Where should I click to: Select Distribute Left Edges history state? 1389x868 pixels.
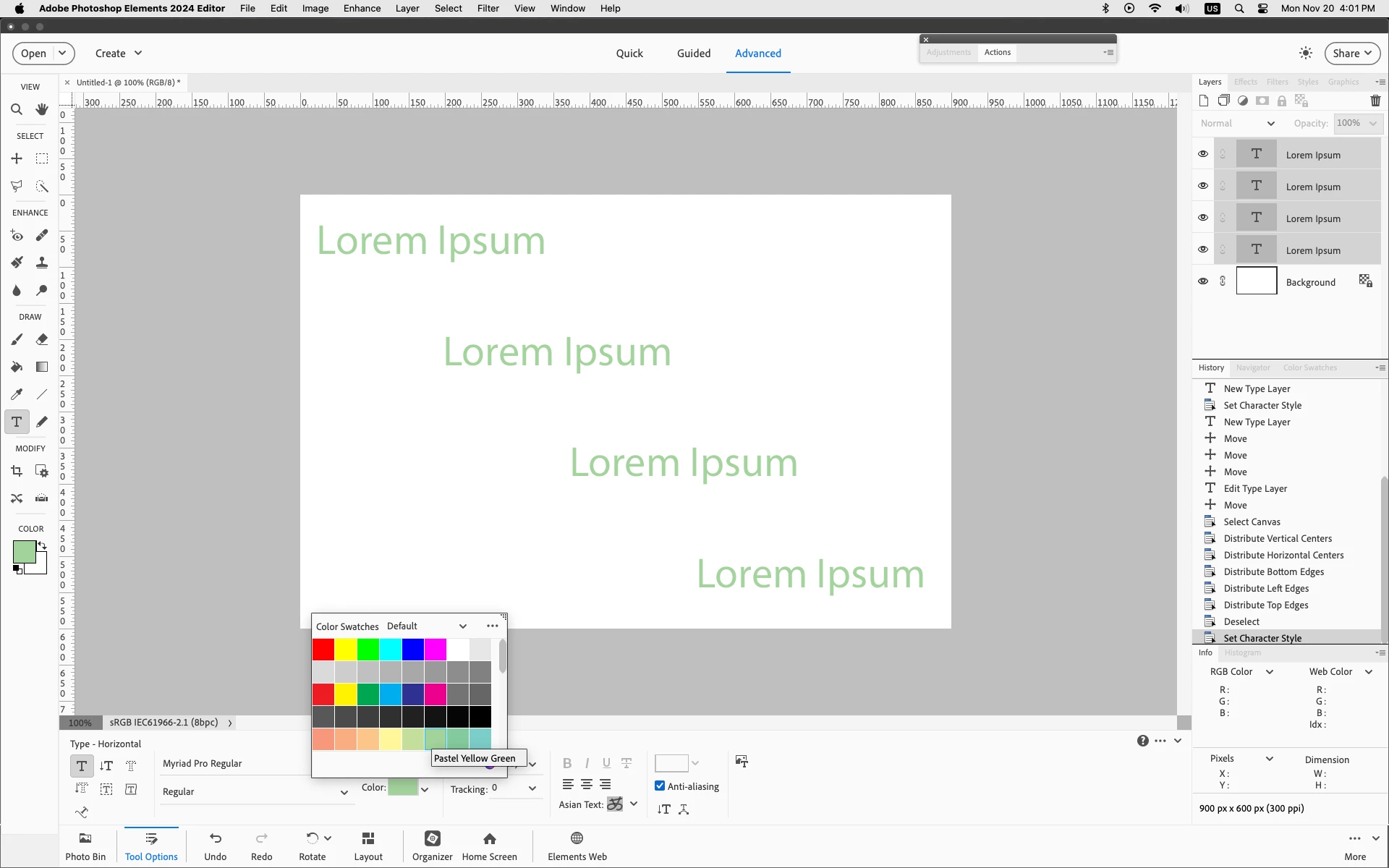[1265, 588]
